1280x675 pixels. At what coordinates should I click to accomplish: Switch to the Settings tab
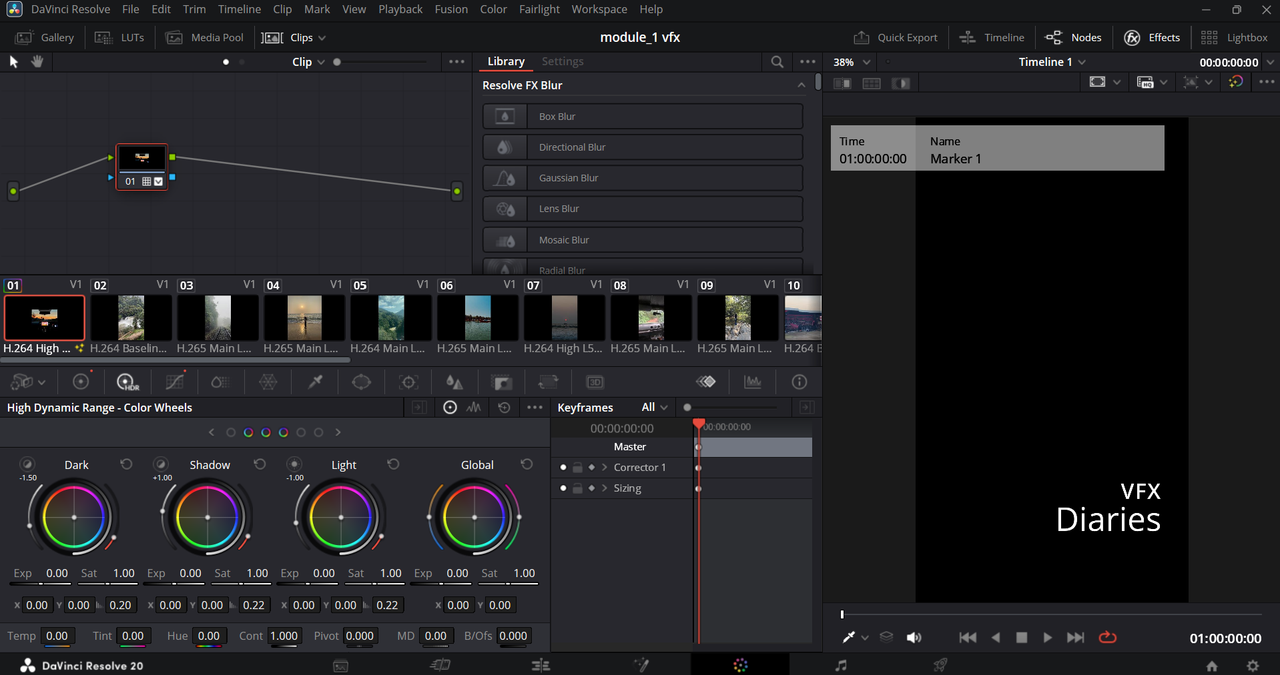[562, 62]
